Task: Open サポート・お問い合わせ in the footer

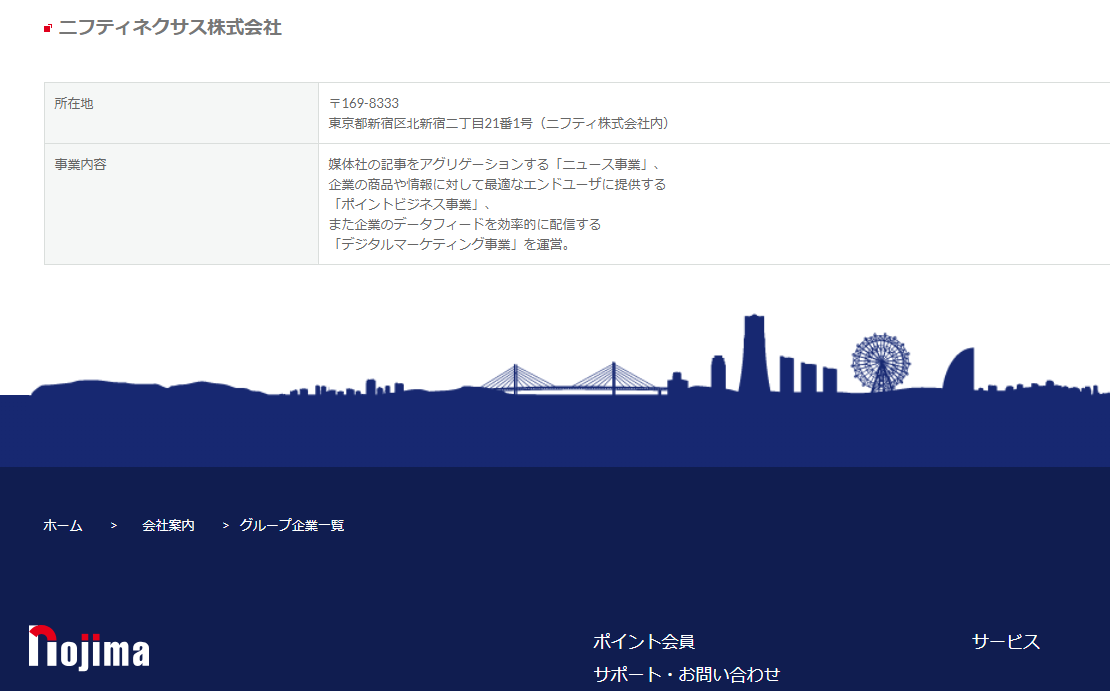Action: [686, 674]
